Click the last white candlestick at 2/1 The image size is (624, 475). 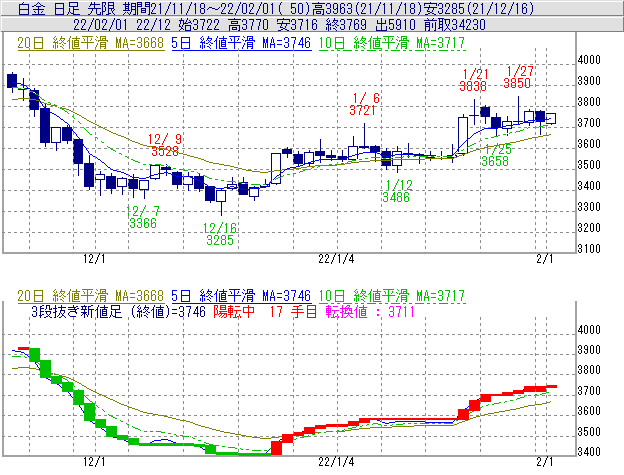click(x=551, y=118)
